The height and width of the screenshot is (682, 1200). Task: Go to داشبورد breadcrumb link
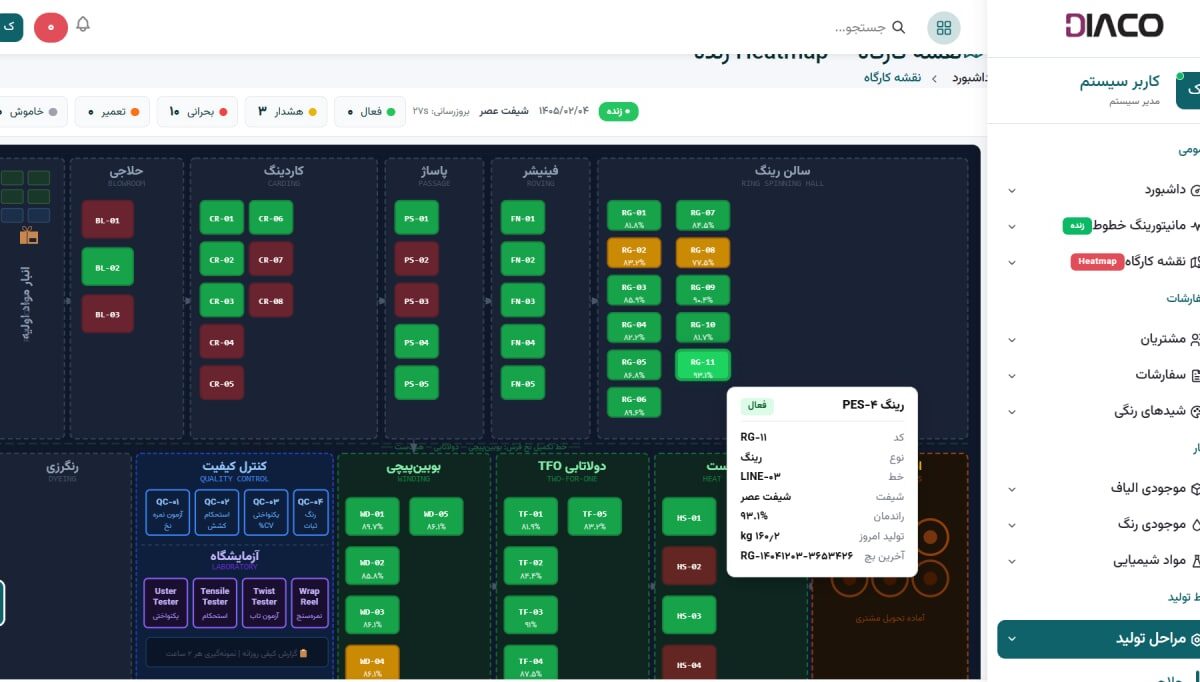[970, 77]
